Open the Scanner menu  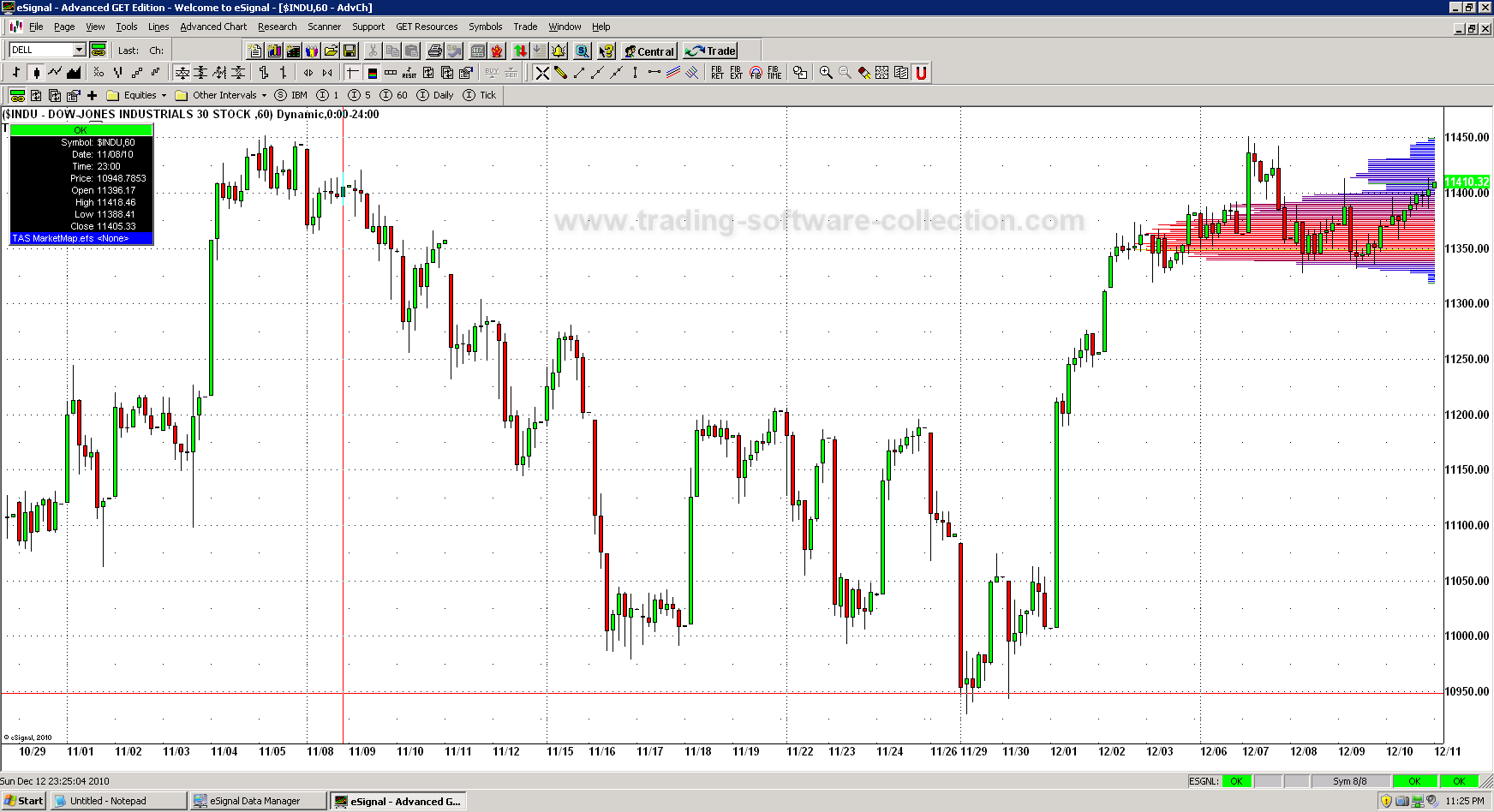pos(324,27)
